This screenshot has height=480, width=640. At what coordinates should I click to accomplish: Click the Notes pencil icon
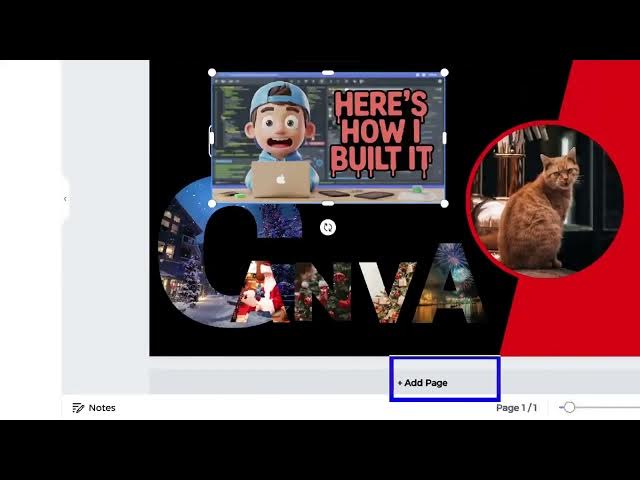(x=78, y=408)
